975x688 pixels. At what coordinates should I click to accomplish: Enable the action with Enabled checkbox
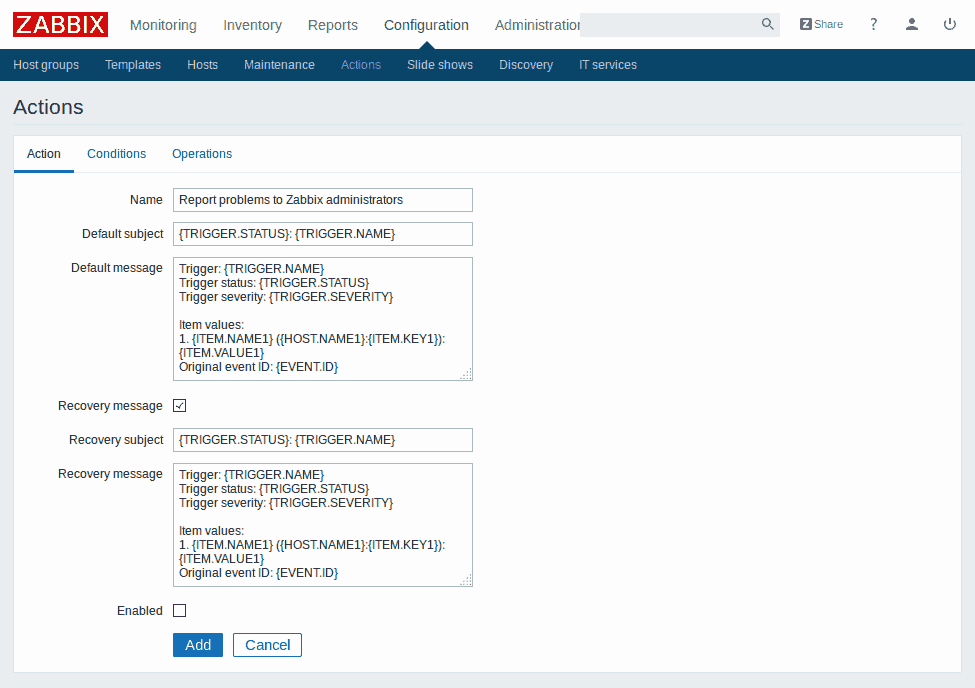(x=180, y=611)
